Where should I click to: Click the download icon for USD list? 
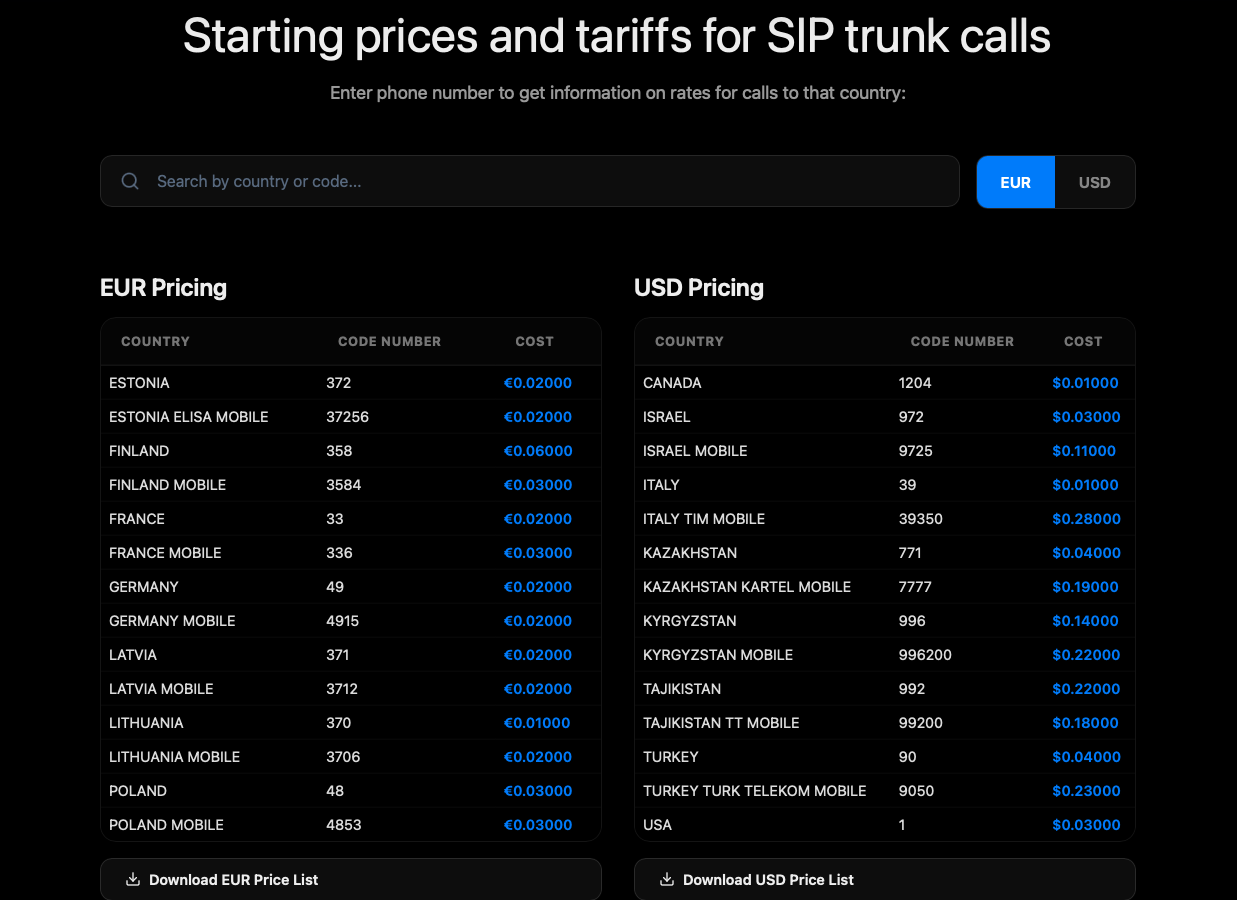click(x=666, y=880)
